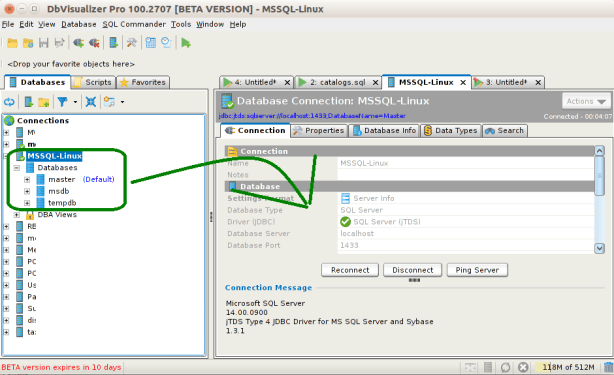614x375 pixels.
Task: Open tool properties hammer and wrench icon
Action: [x=132, y=43]
